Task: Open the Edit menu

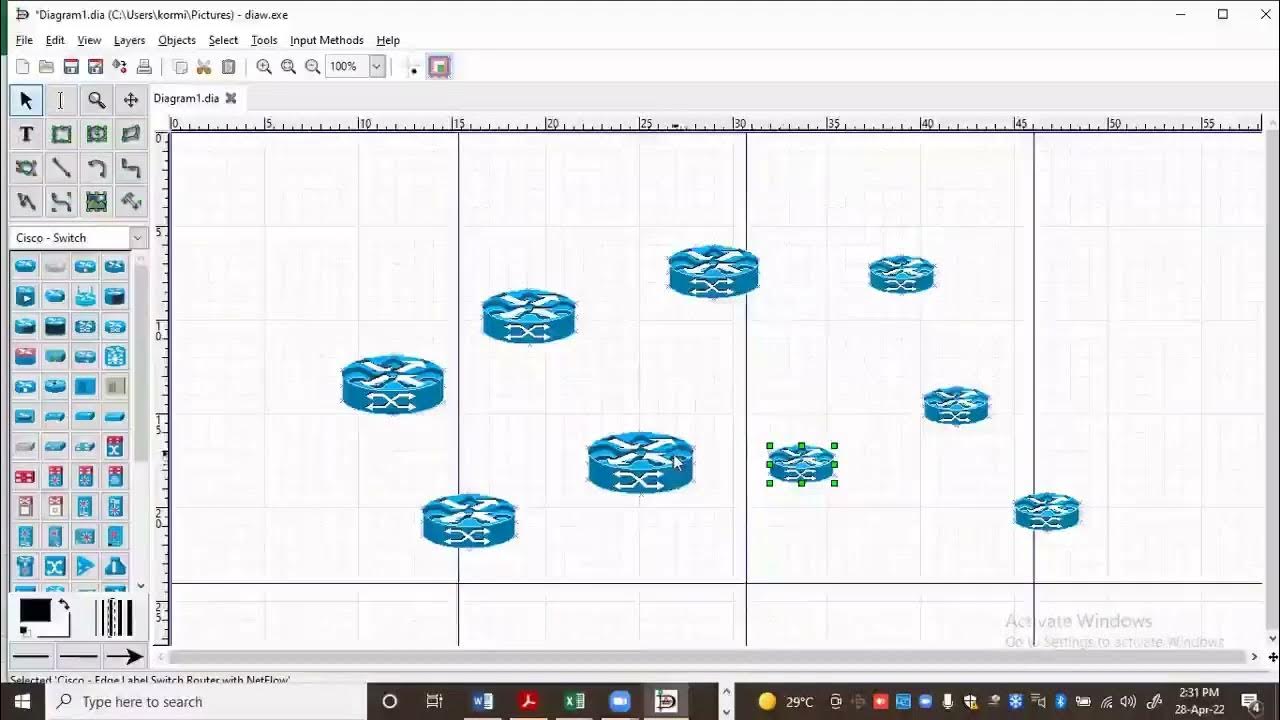Action: pyautogui.click(x=55, y=40)
